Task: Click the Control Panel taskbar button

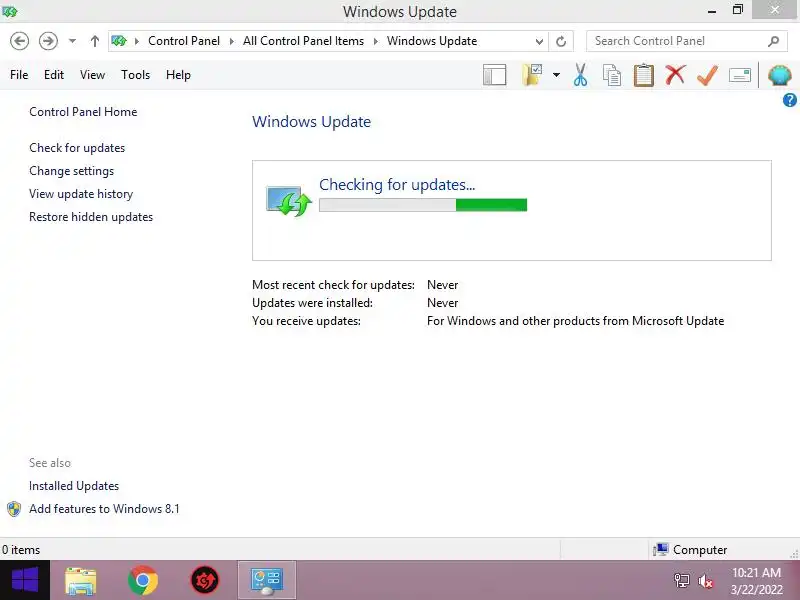Action: pyautogui.click(x=267, y=581)
